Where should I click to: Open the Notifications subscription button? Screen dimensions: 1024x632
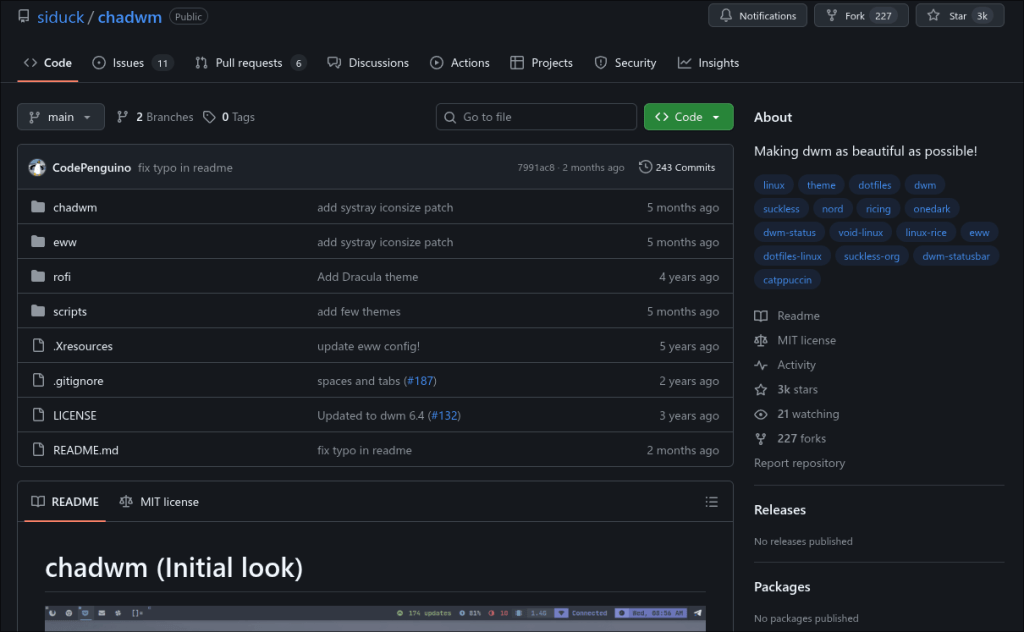[x=756, y=16]
